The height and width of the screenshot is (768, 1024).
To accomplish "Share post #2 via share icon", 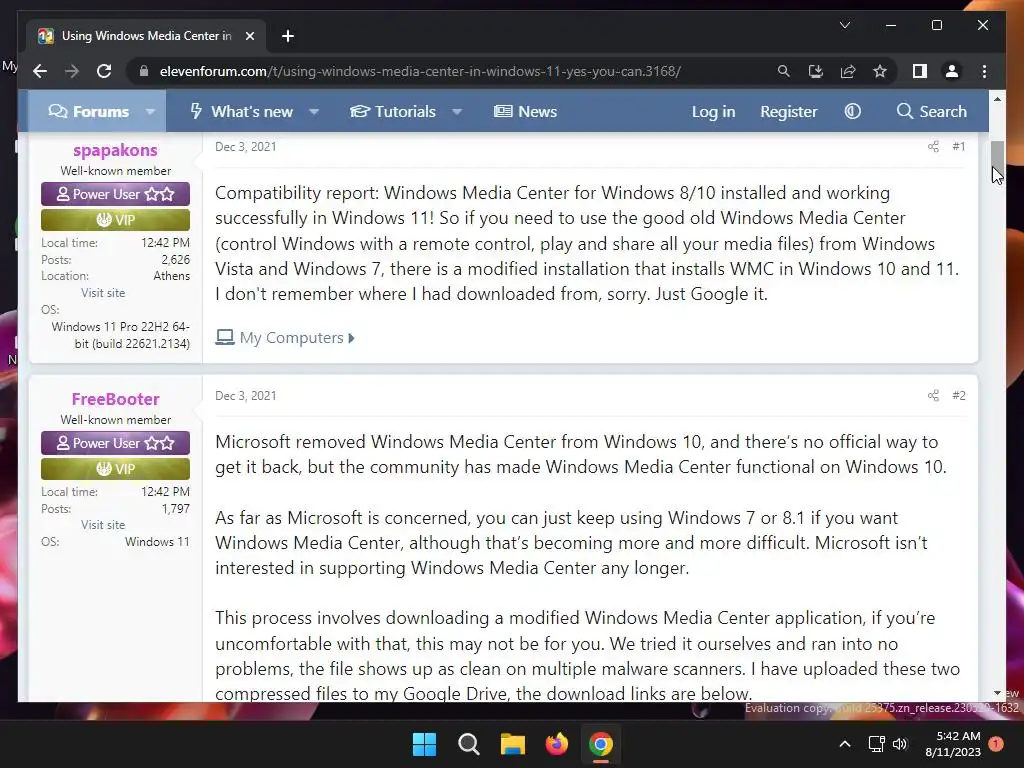I will coord(933,395).
